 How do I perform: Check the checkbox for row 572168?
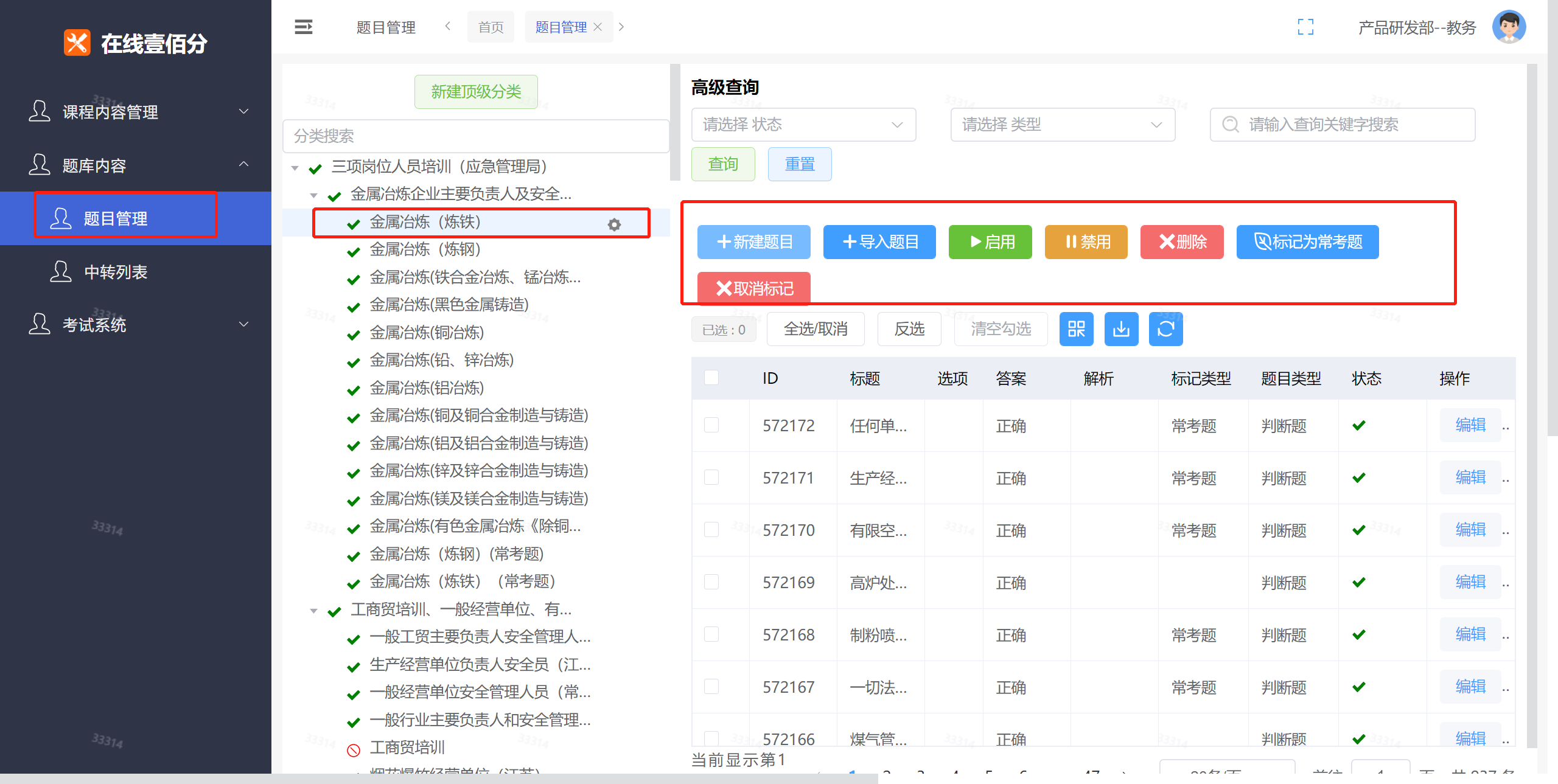(711, 634)
